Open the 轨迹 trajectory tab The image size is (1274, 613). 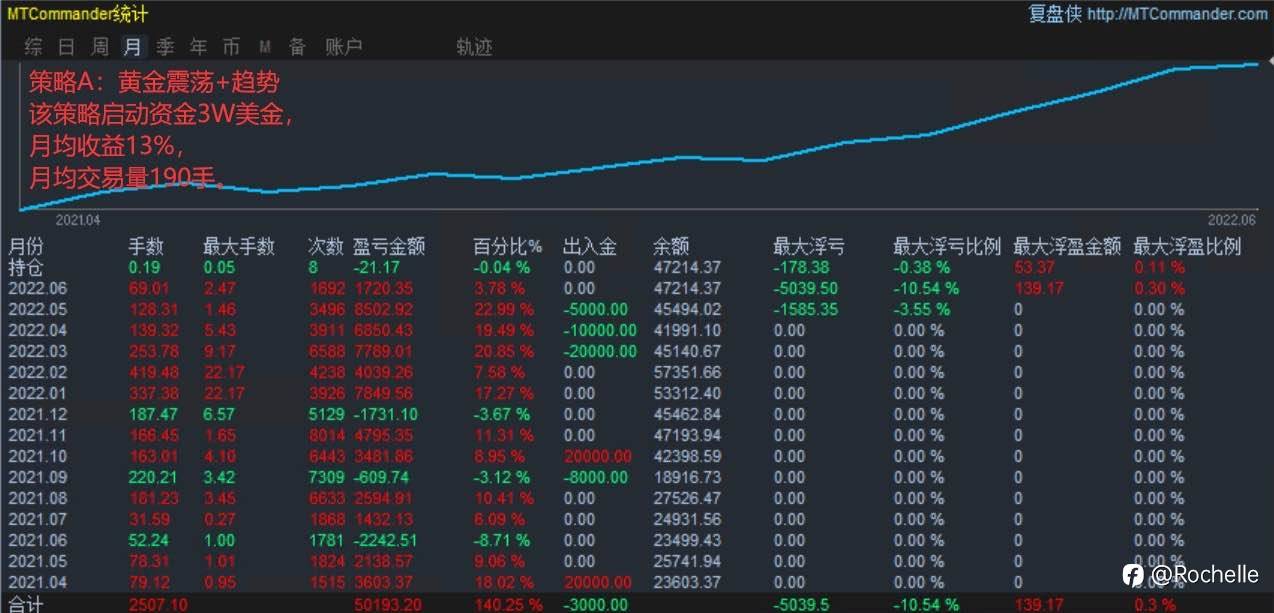point(474,46)
